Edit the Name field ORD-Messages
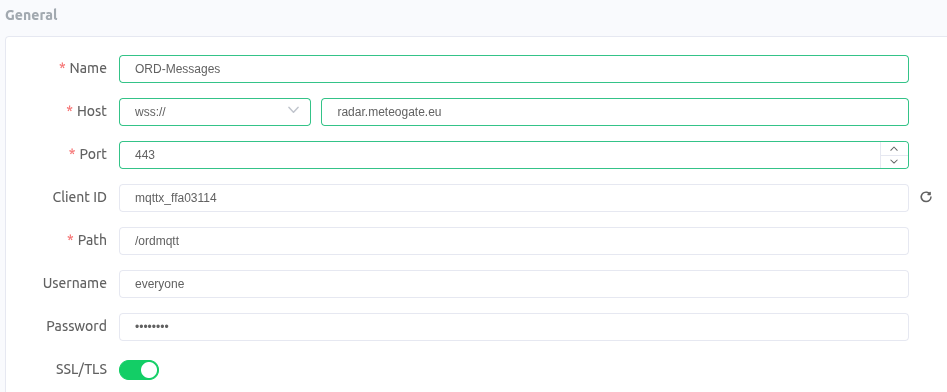The height and width of the screenshot is (392, 947). (x=514, y=69)
